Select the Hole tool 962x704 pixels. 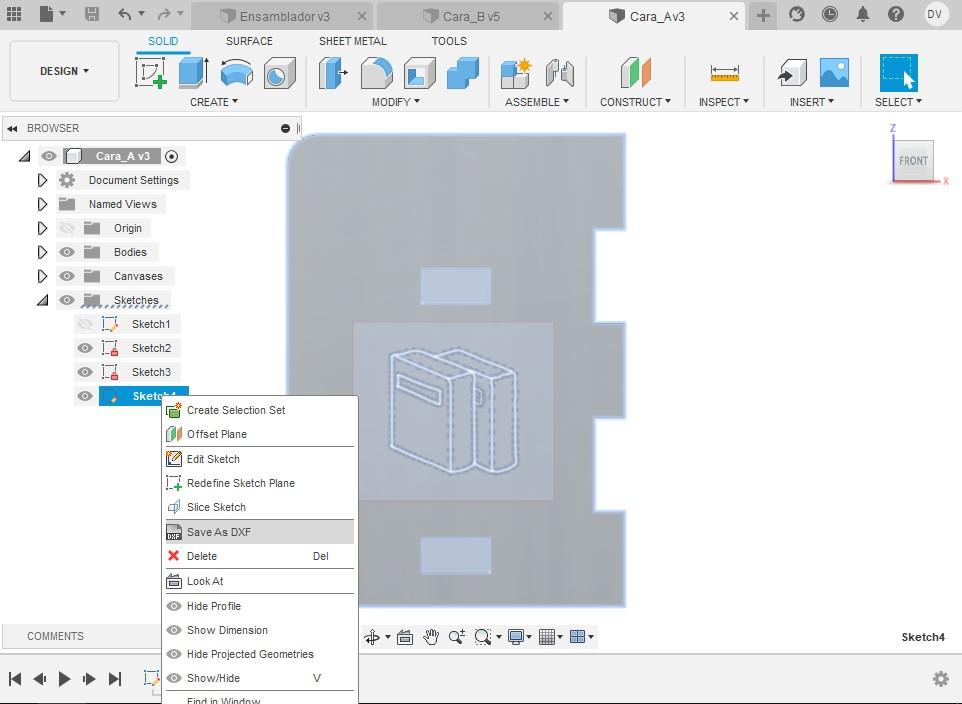pyautogui.click(x=280, y=72)
